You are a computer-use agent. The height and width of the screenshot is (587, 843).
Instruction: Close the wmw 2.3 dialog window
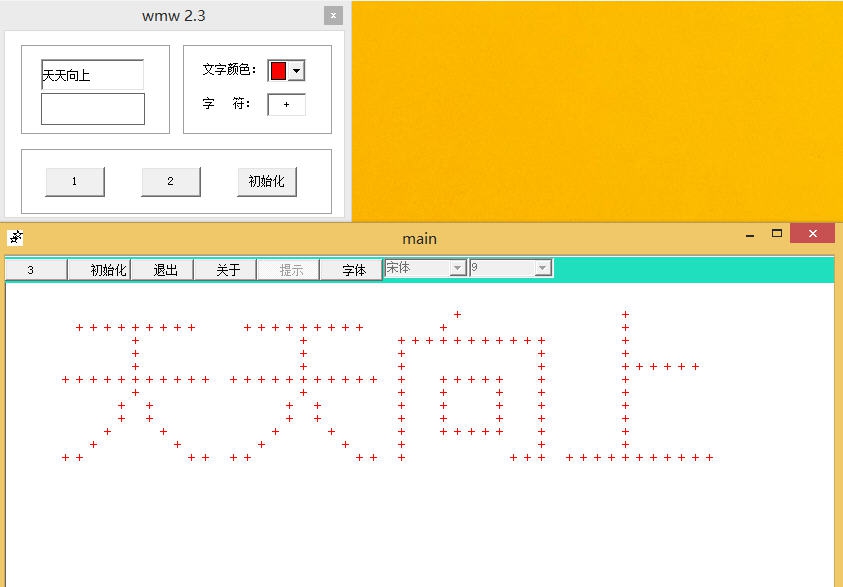[x=332, y=15]
